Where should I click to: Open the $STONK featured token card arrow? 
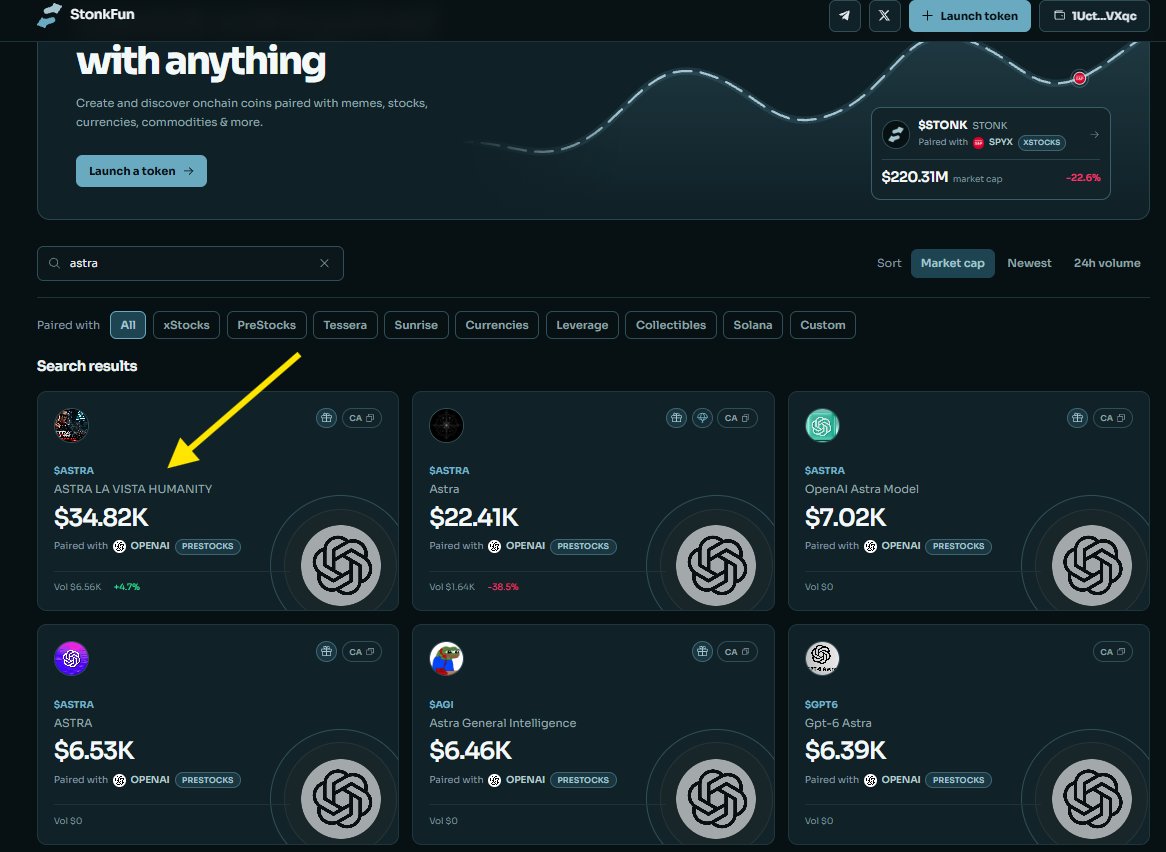click(1095, 135)
